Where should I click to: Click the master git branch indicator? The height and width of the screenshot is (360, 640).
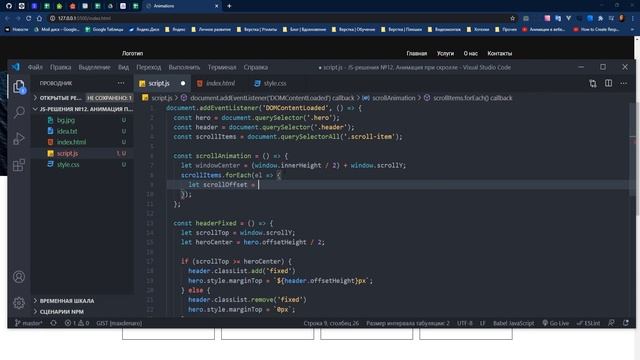tap(29, 323)
